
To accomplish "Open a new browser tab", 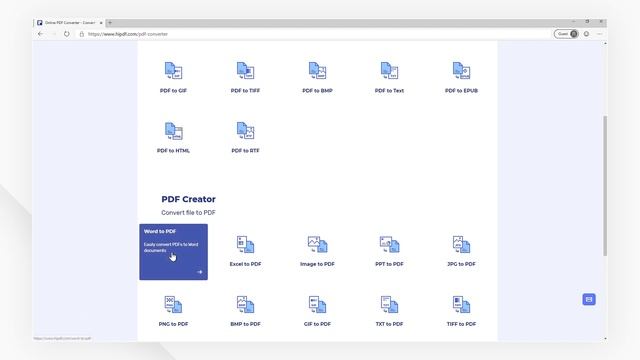I will pos(110,23).
